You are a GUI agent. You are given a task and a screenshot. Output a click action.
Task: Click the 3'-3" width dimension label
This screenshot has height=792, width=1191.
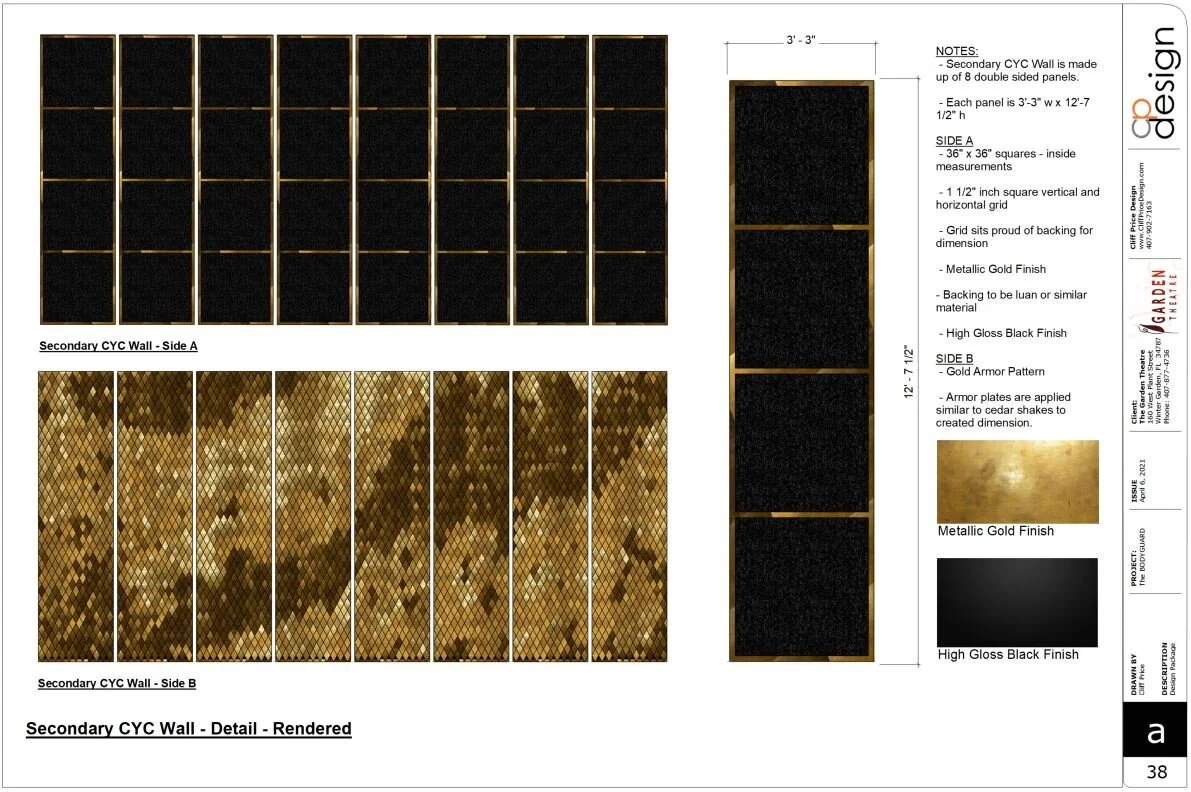pos(800,39)
